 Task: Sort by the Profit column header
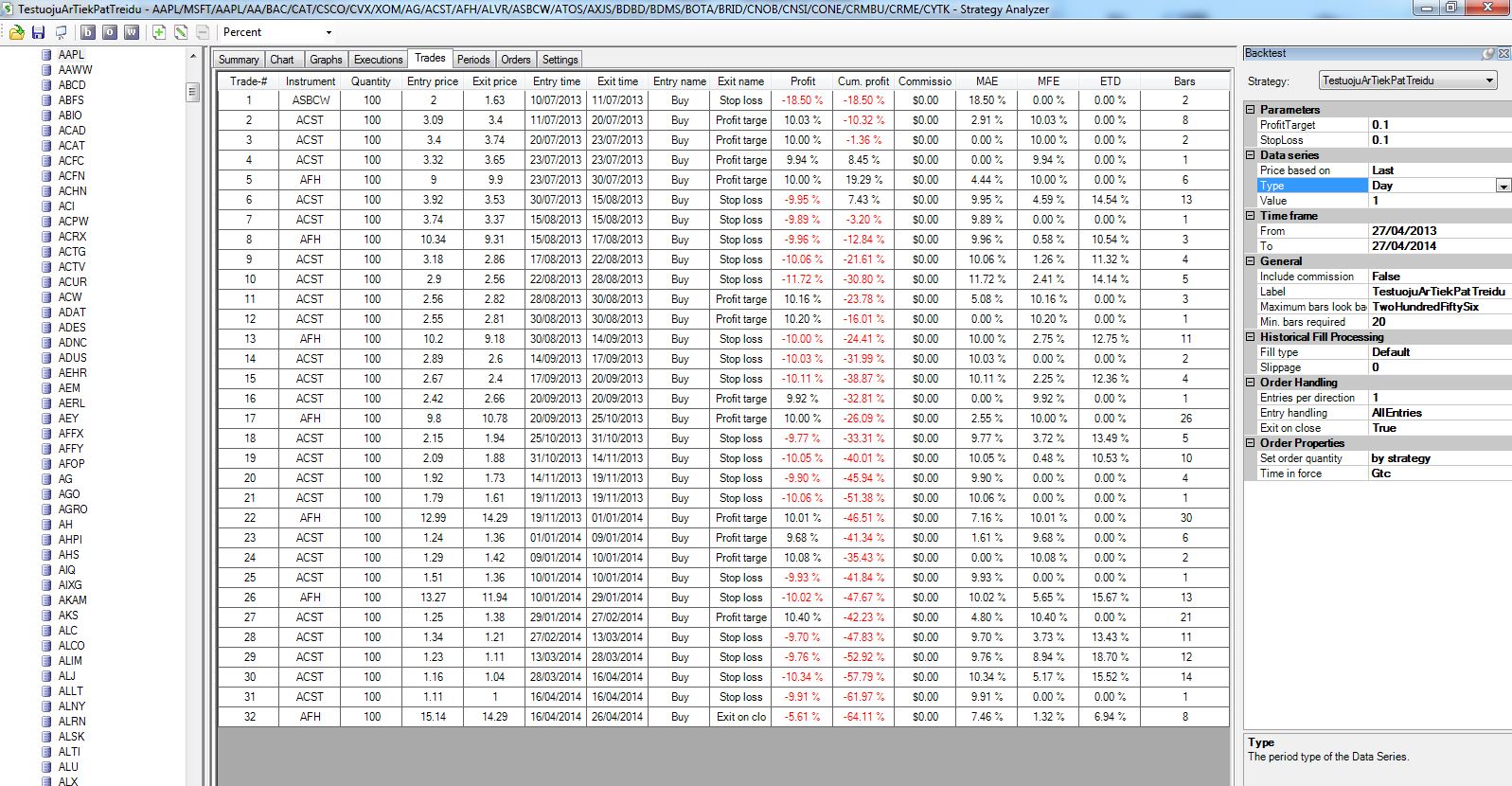click(x=803, y=81)
